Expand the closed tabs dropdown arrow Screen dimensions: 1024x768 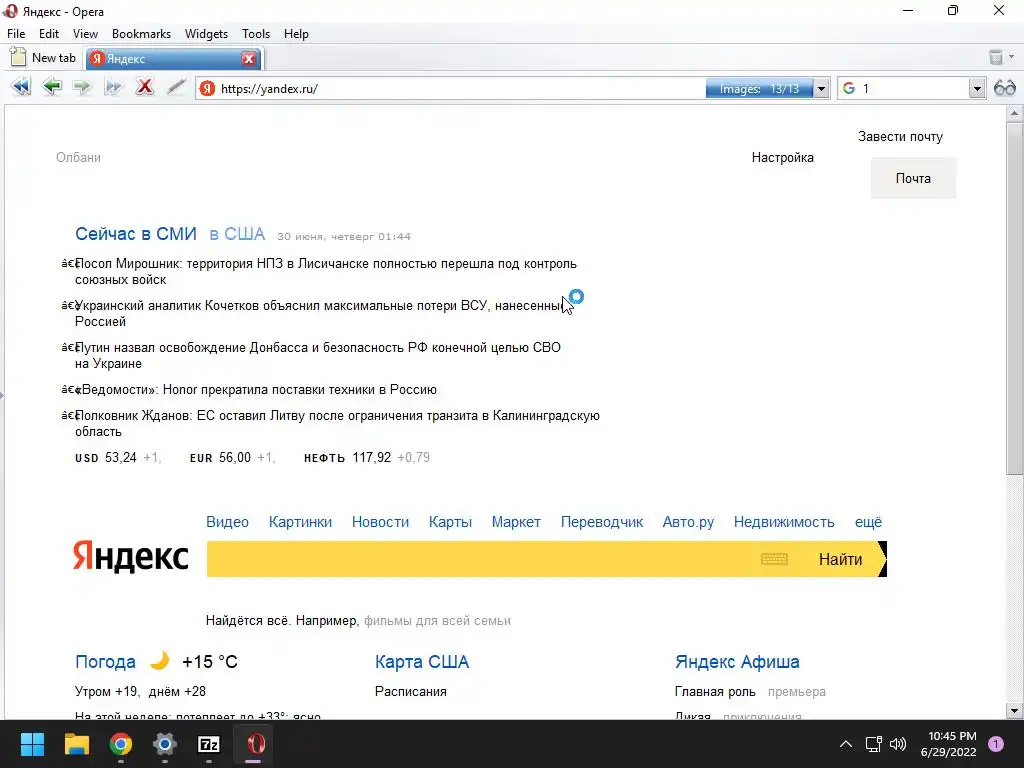click(1012, 57)
